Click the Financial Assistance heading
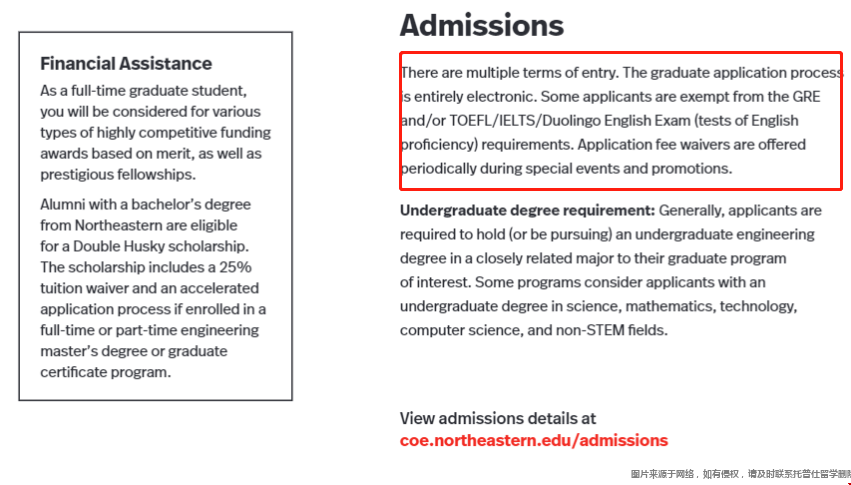This screenshot has height=485, width=851. point(126,63)
